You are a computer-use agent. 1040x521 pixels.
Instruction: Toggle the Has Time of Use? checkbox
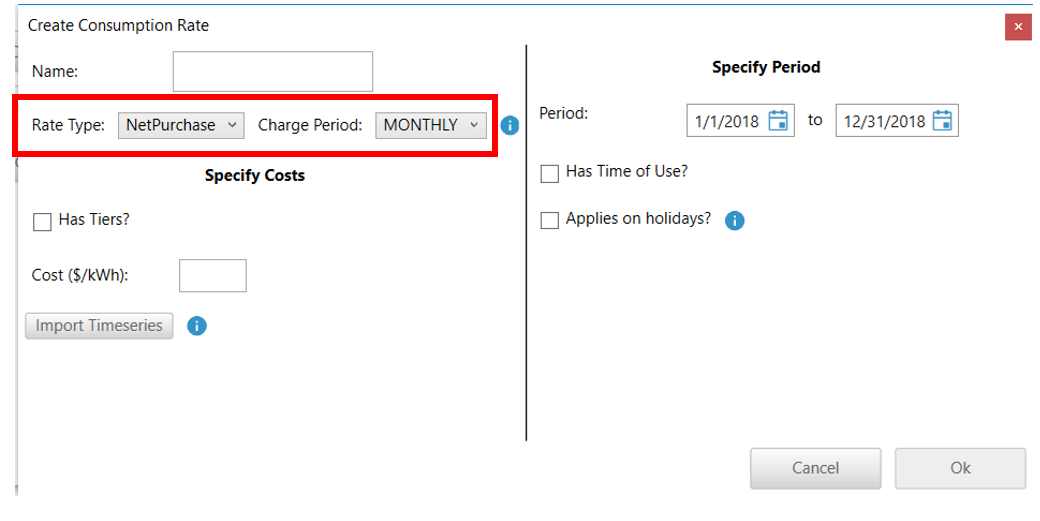coord(549,174)
